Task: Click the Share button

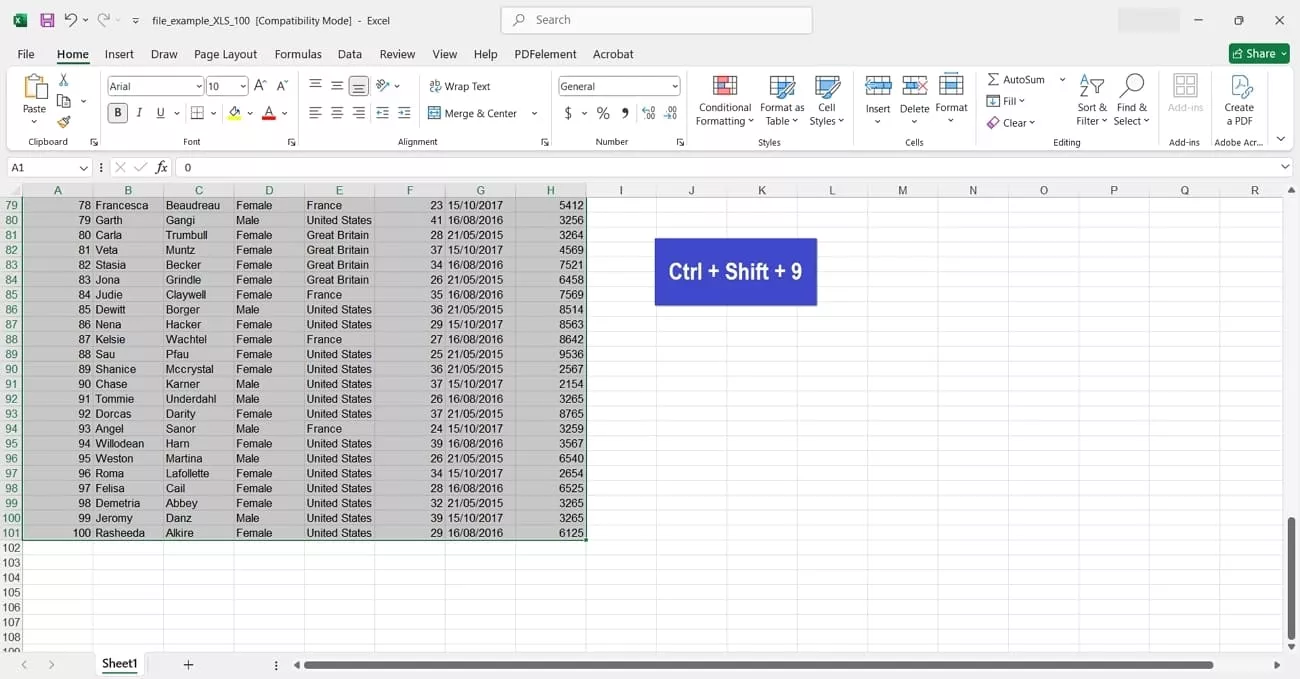Action: coord(1258,53)
